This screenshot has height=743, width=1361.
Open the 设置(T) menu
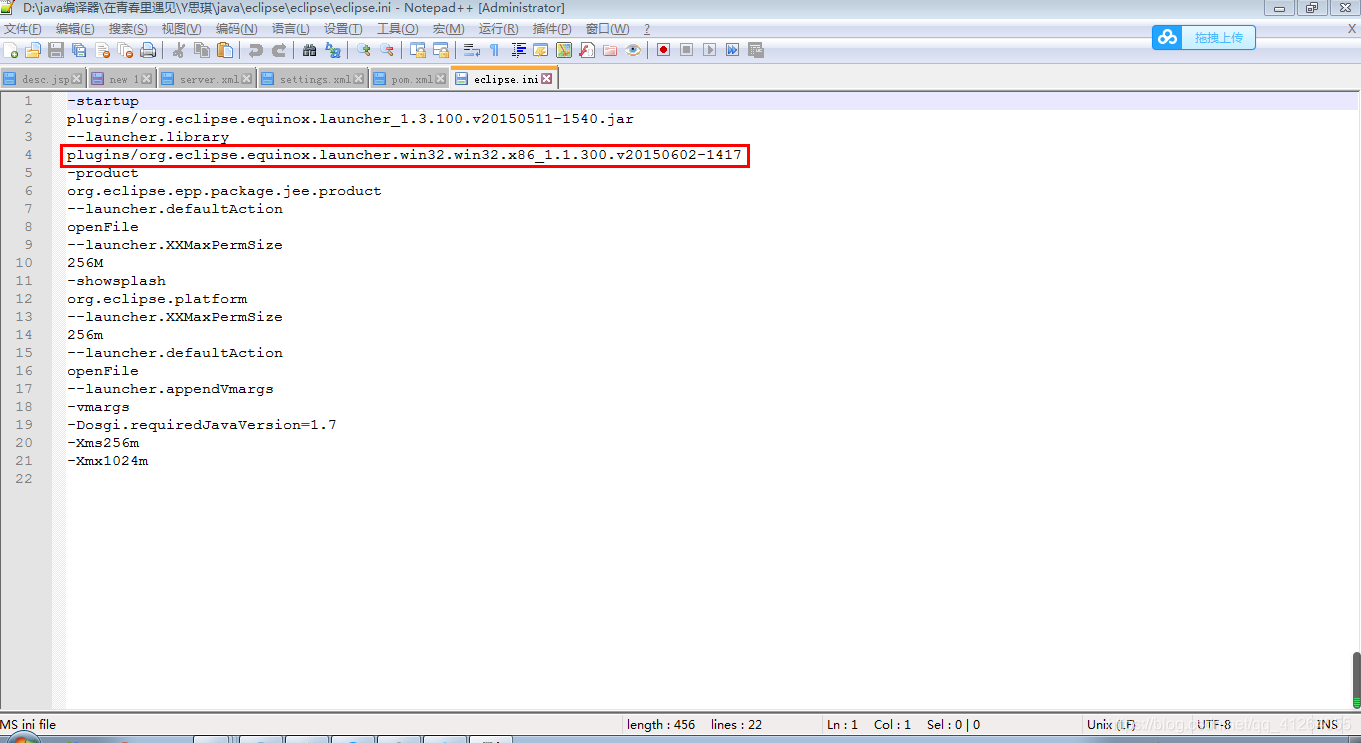click(x=343, y=29)
